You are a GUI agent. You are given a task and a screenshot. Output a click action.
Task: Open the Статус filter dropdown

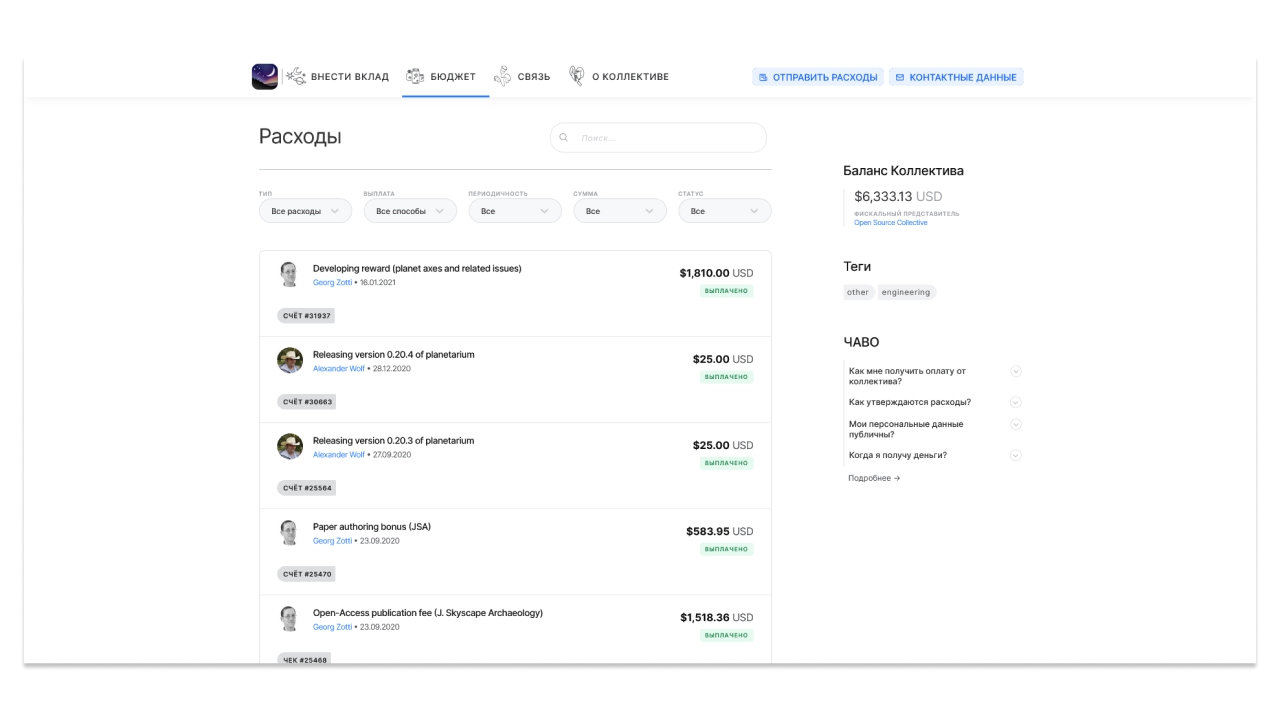point(724,211)
